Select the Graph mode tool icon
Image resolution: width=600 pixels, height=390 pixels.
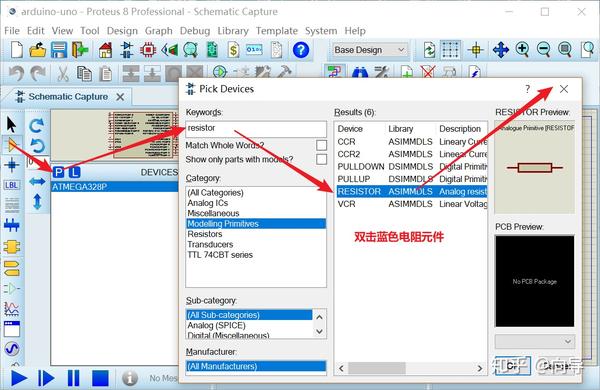11,308
